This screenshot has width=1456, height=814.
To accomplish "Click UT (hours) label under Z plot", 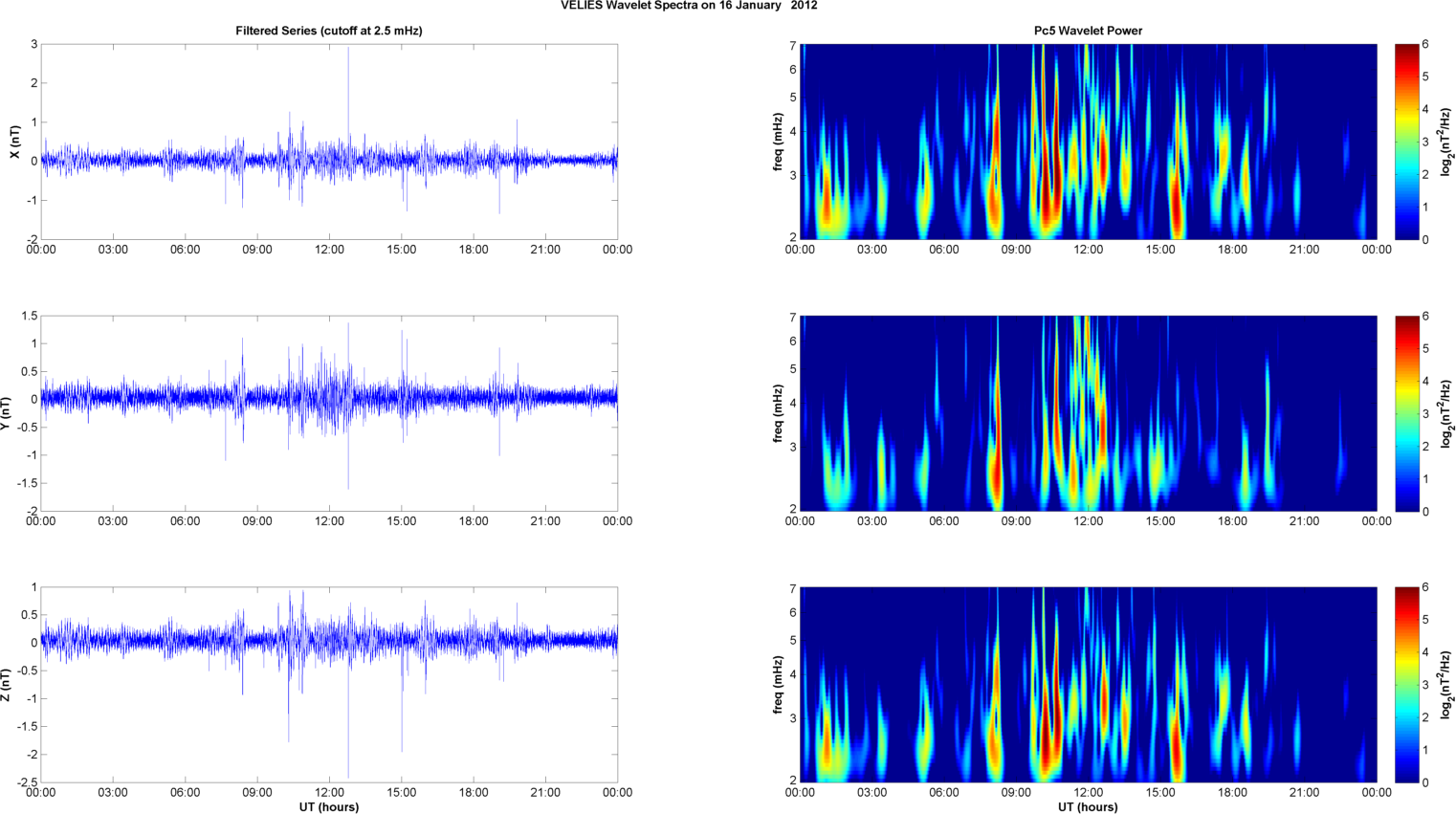I will pos(329,807).
